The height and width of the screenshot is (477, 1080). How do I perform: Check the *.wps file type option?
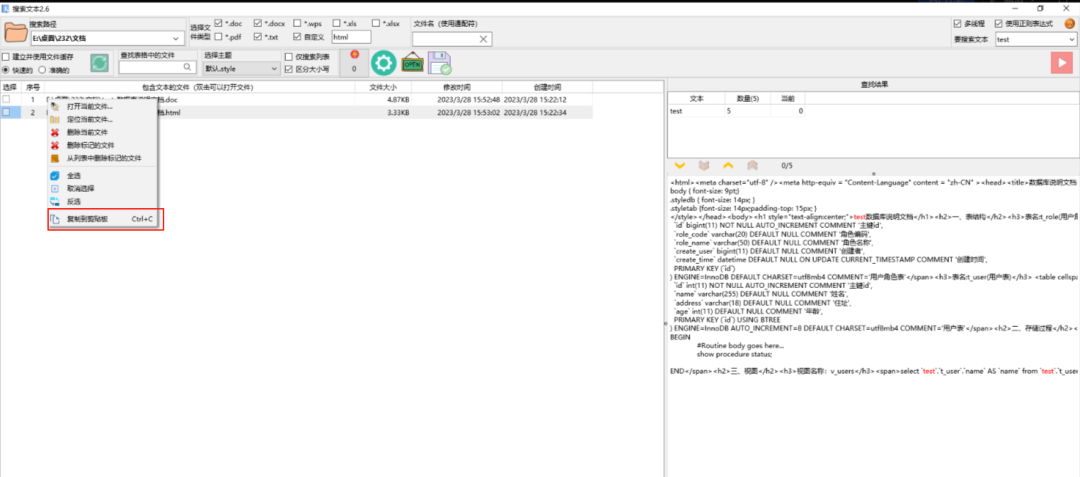(297, 23)
